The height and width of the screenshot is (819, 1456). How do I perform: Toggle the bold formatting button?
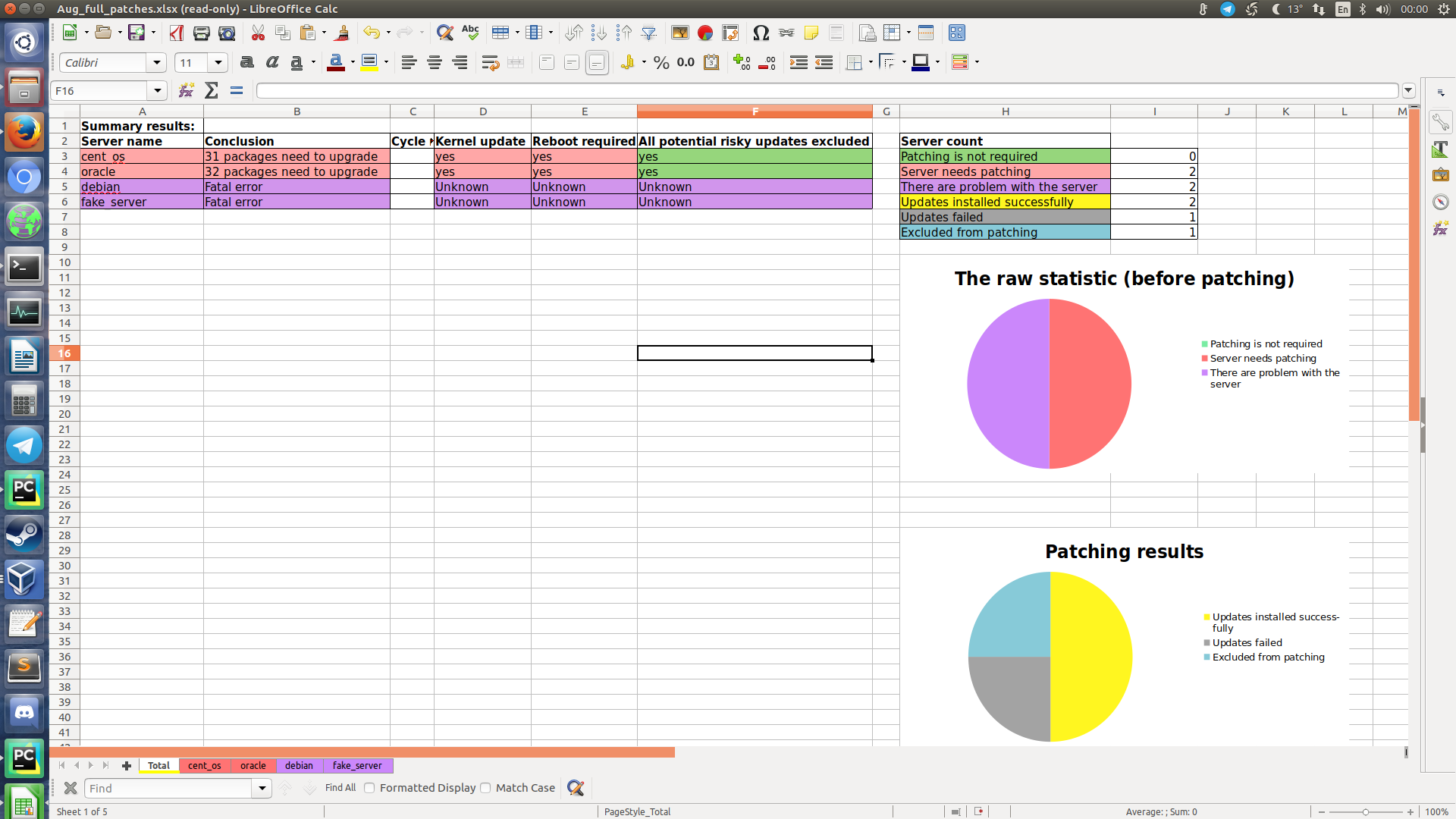[246, 63]
